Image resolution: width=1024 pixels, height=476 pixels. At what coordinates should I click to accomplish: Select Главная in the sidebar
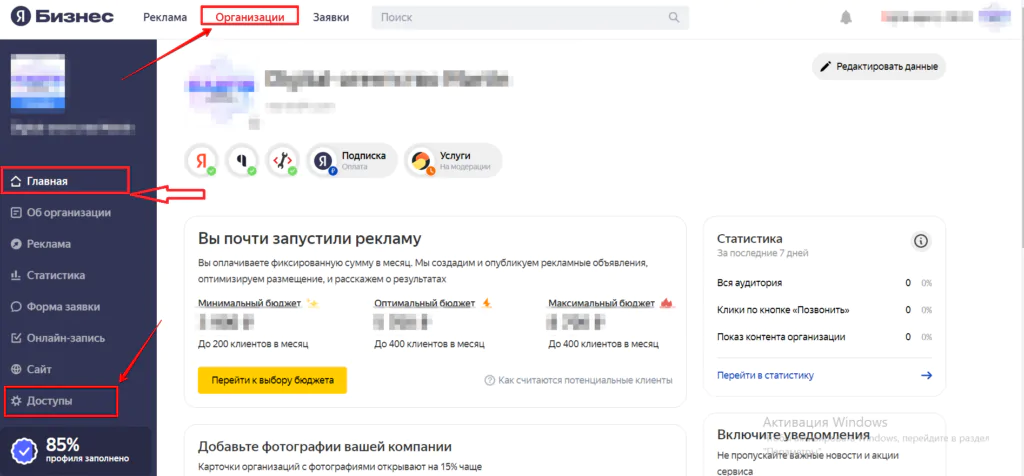[x=48, y=181]
